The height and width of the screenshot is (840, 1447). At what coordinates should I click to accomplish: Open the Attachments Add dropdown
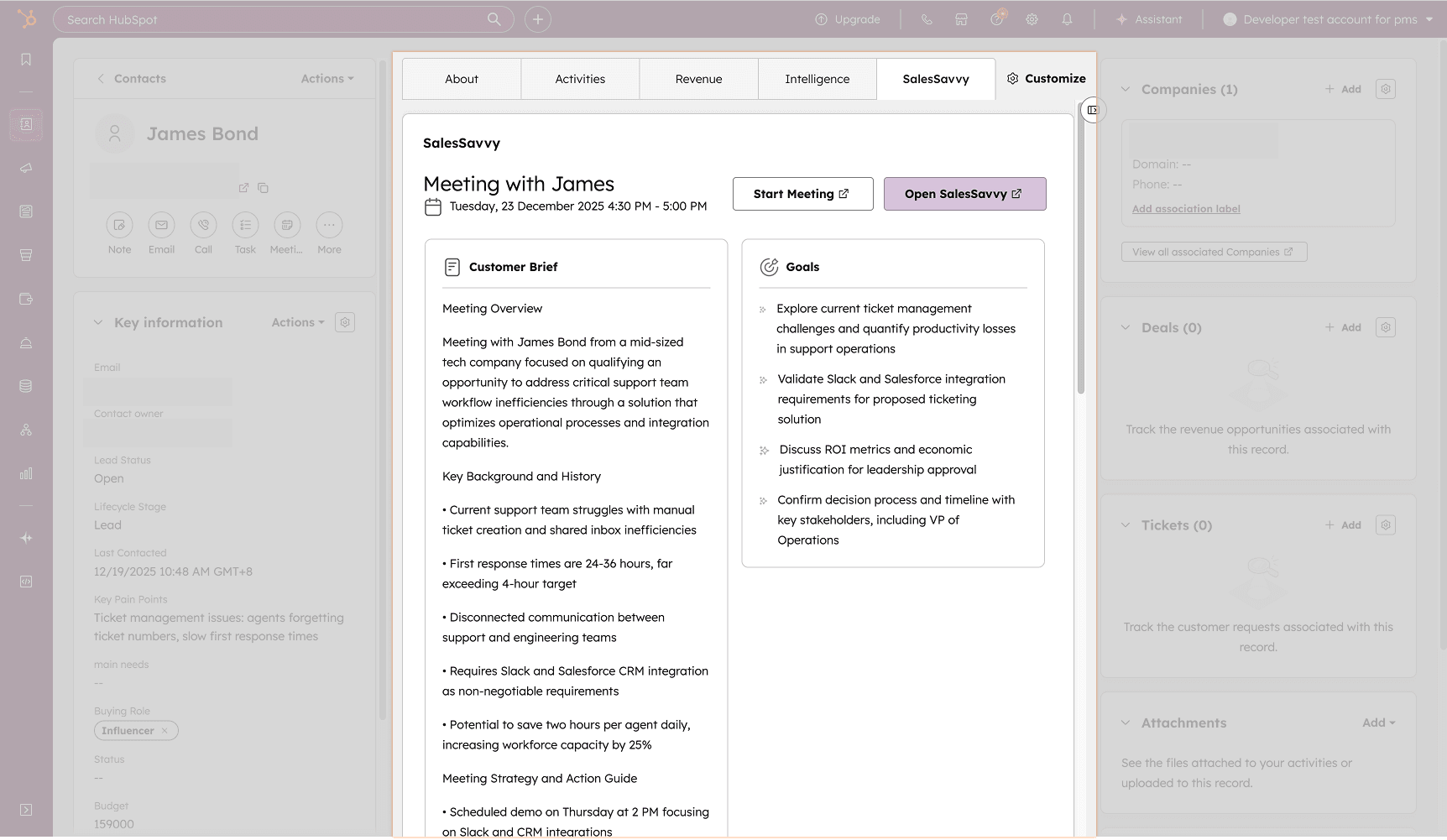[1379, 723]
